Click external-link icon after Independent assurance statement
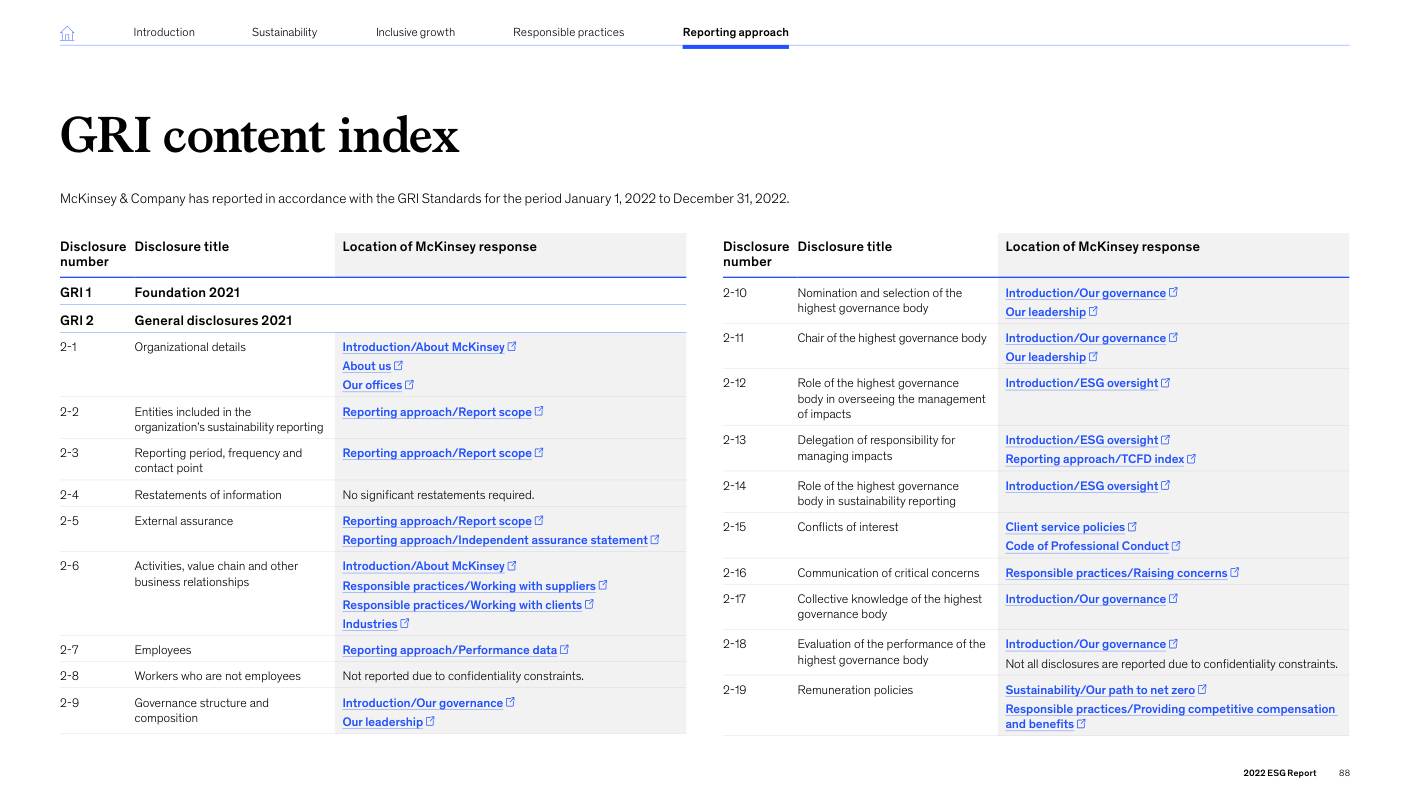 click(655, 540)
